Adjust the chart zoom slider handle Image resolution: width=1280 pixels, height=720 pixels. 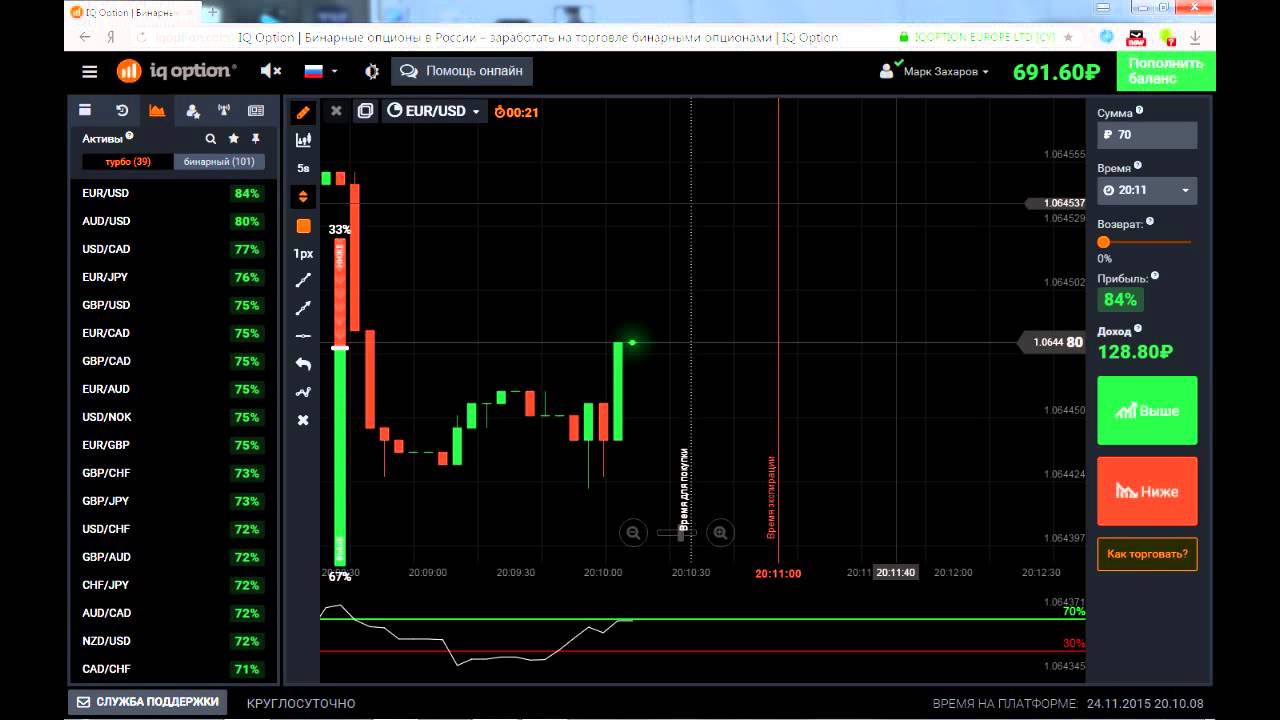click(682, 533)
